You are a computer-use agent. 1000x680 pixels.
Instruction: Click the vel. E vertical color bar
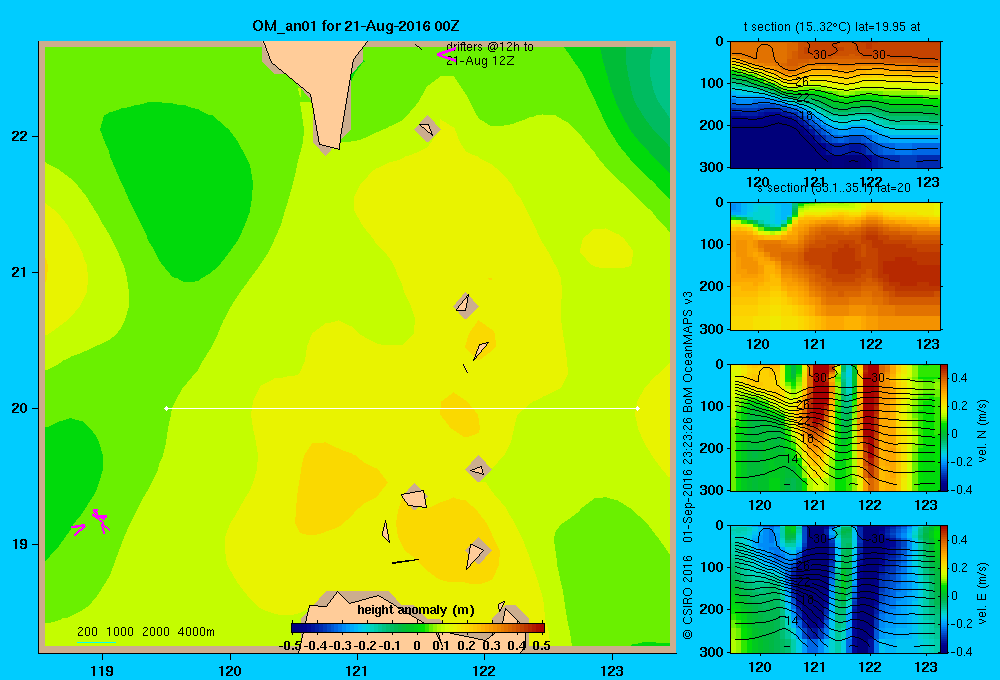coord(945,589)
